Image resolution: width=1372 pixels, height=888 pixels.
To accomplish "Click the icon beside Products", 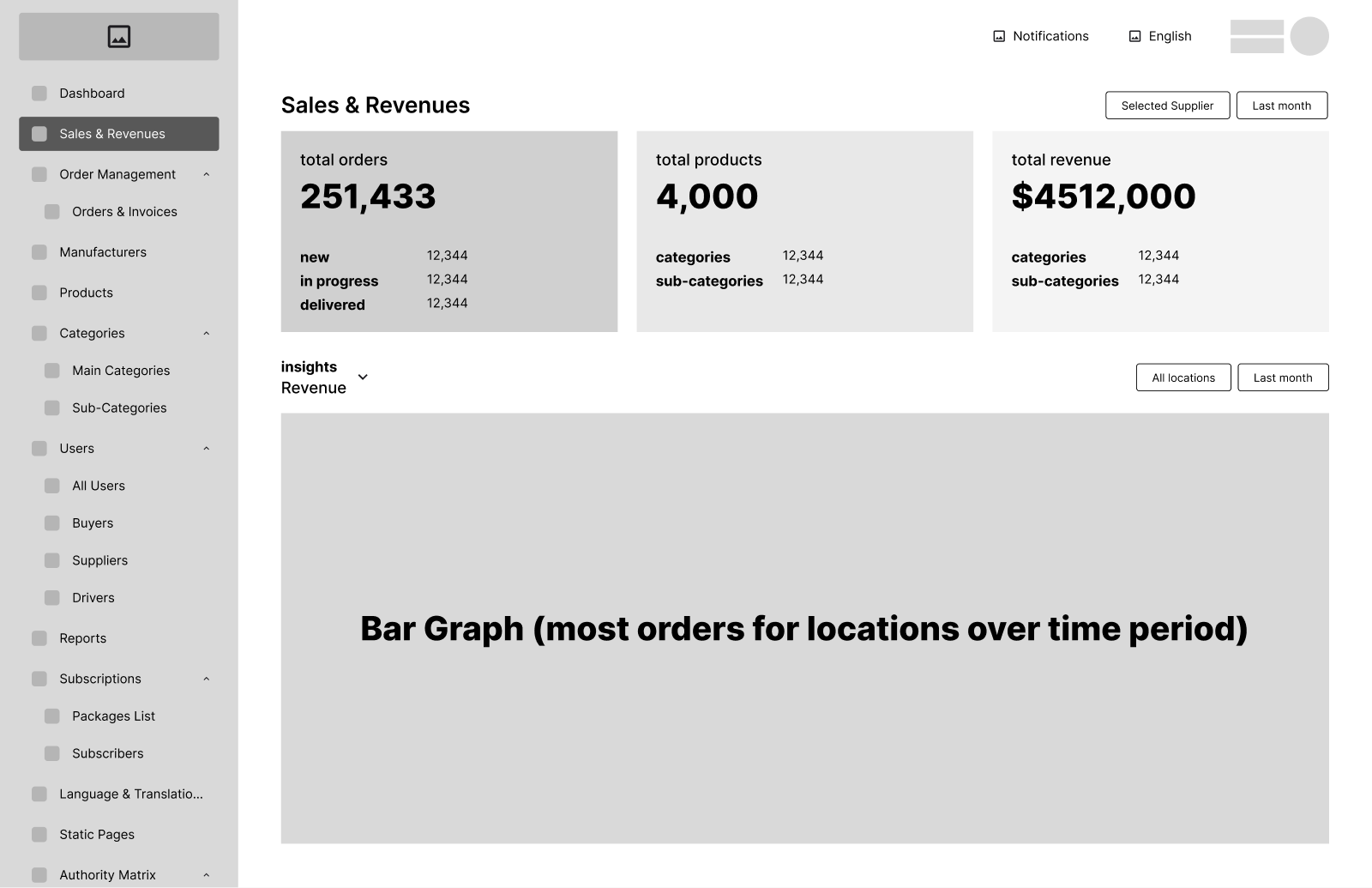I will pos(39,293).
